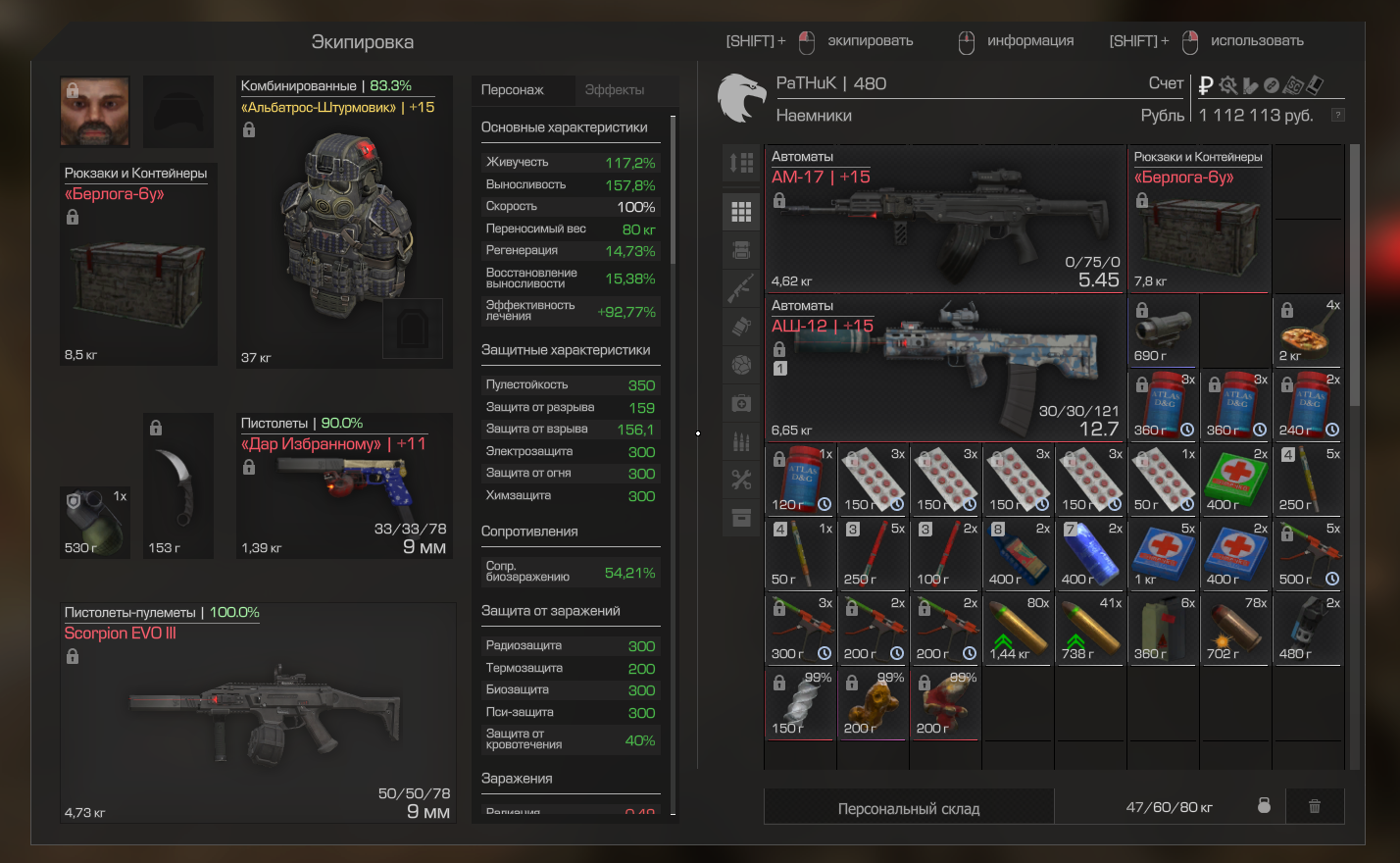1400x863 pixels.
Task: Filter stash by weapons rifle icon
Action: click(741, 288)
